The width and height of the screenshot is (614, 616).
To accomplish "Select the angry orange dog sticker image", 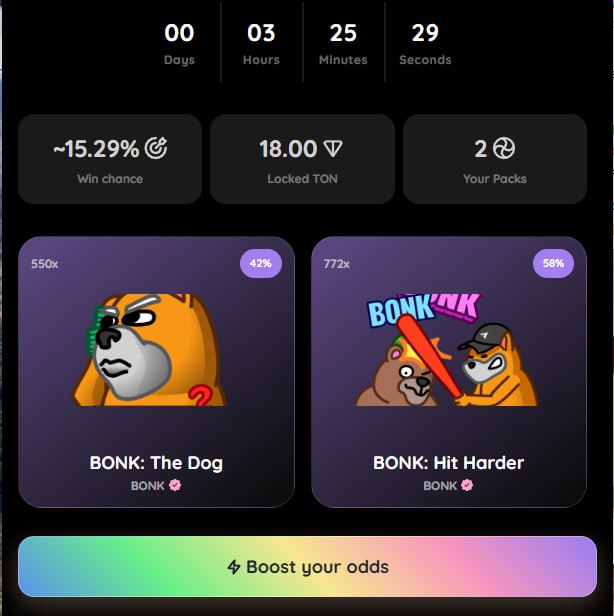I will pyautogui.click(x=150, y=350).
